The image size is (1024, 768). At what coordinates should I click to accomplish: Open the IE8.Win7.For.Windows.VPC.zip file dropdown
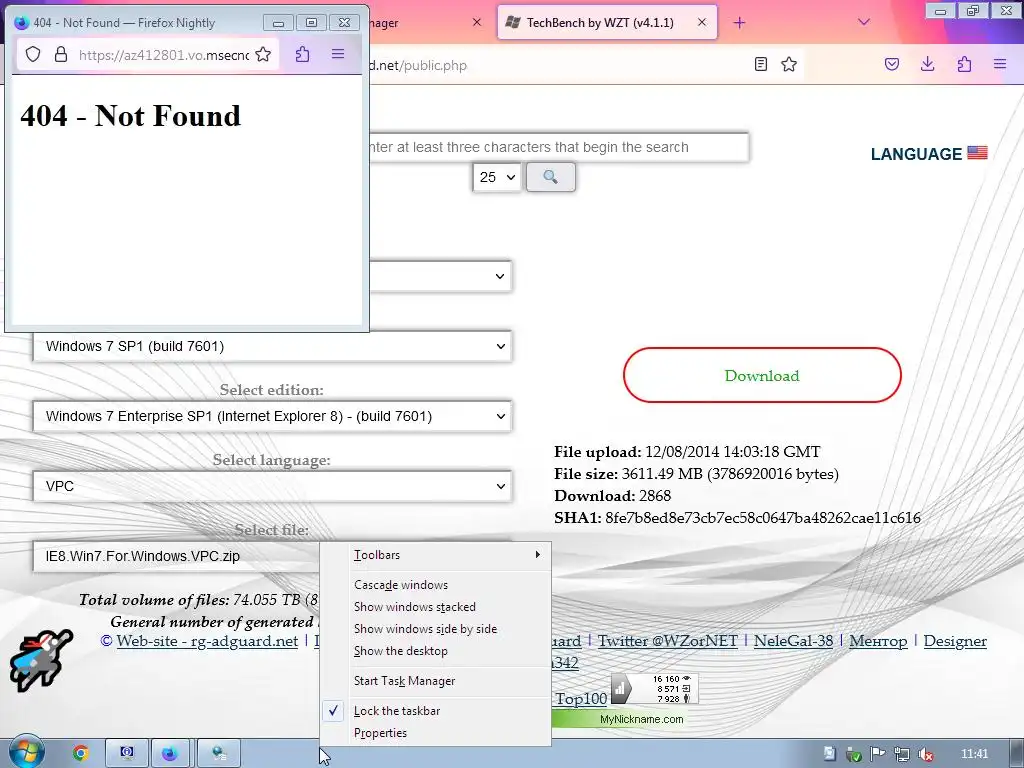pos(176,556)
